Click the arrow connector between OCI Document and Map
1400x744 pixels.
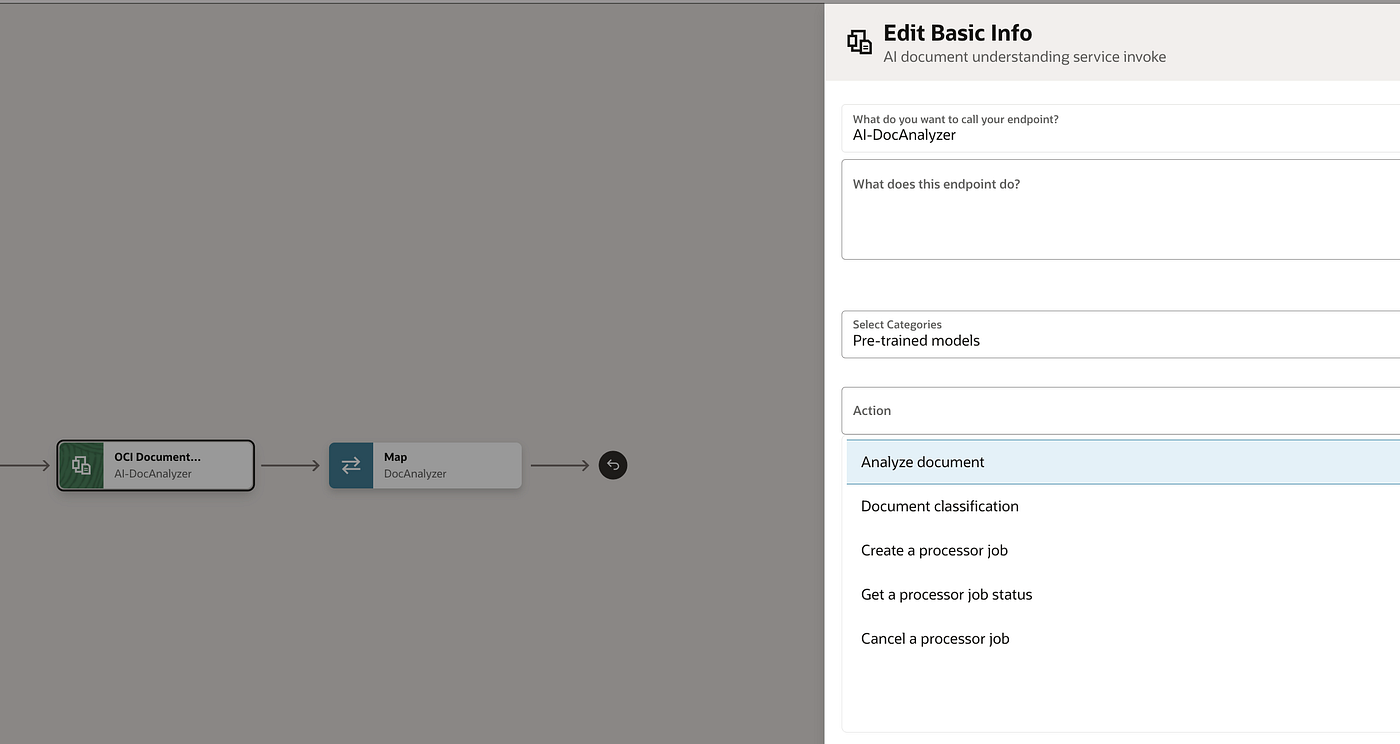[x=290, y=465]
